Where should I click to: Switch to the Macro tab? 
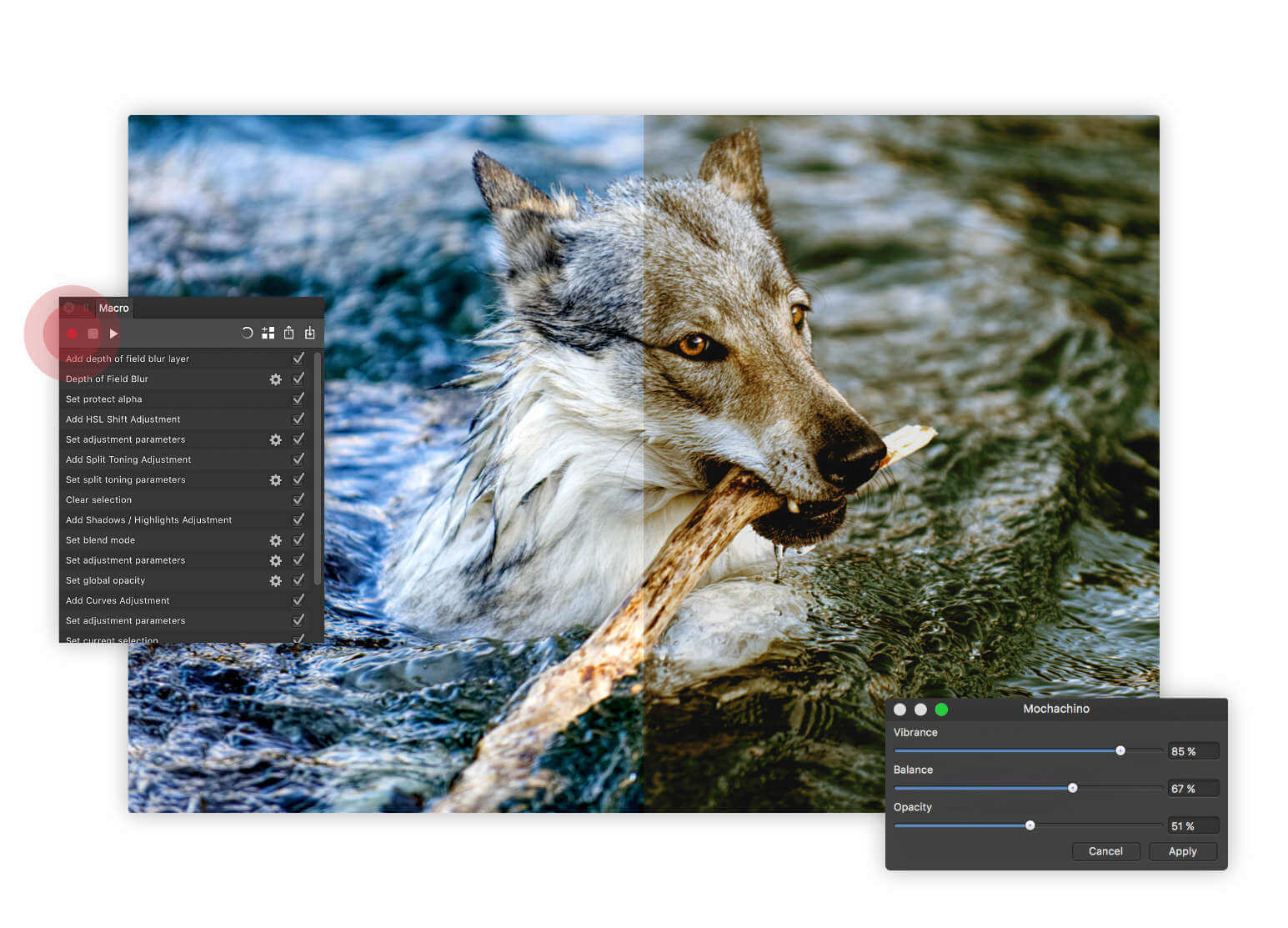pyautogui.click(x=113, y=308)
